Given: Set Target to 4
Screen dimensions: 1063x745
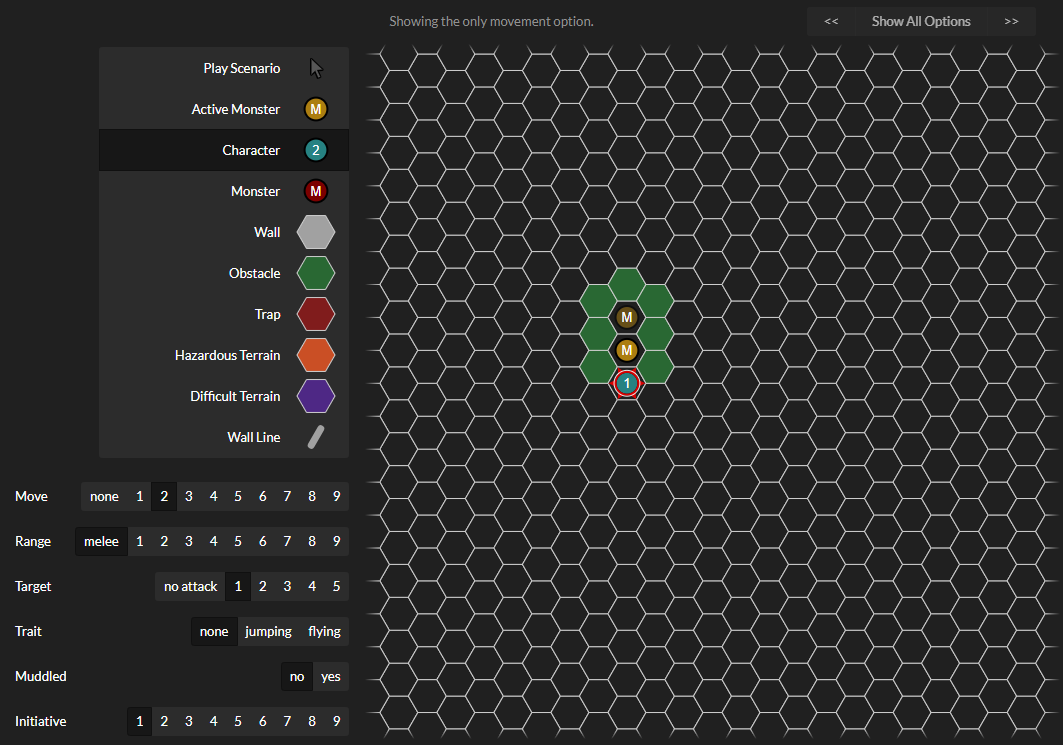Looking at the screenshot, I should pos(312,586).
